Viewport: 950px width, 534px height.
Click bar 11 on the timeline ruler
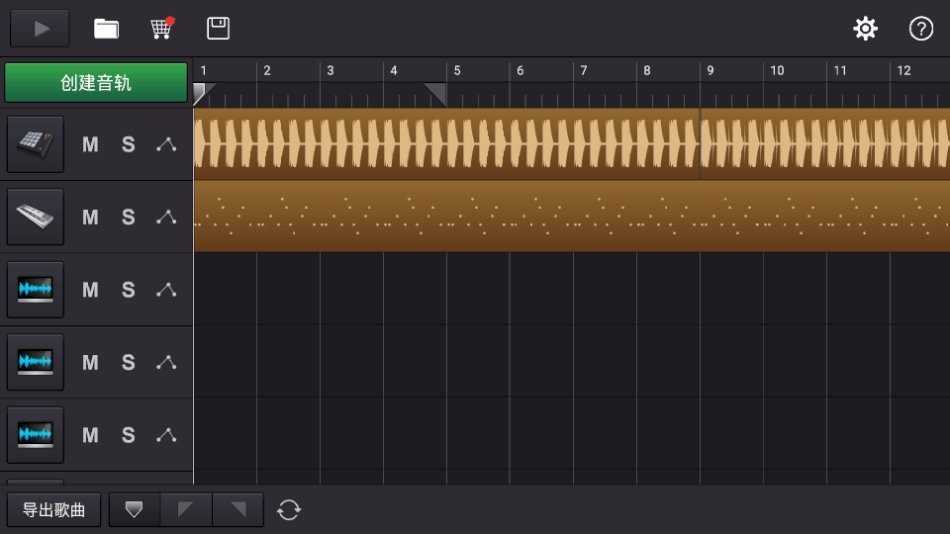(840, 70)
